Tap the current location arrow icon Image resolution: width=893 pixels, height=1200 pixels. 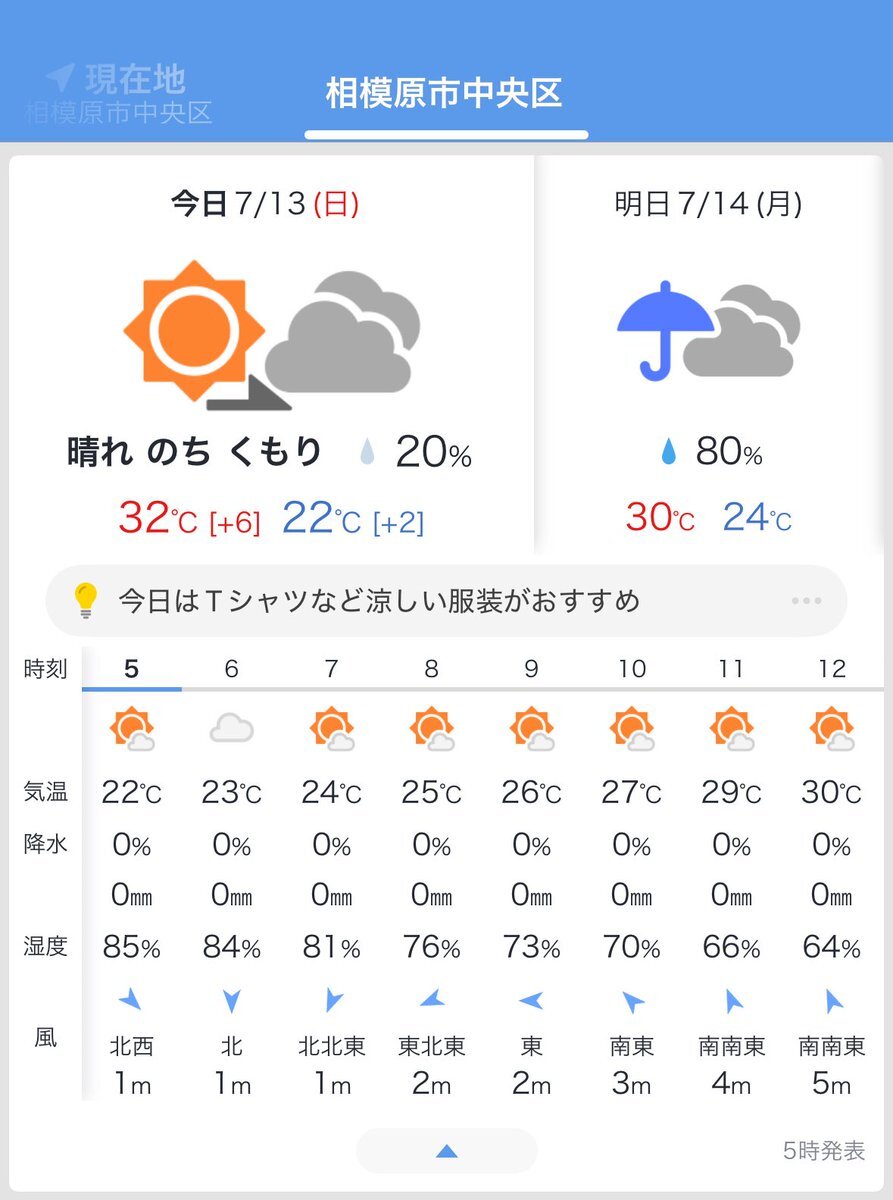[x=60, y=78]
